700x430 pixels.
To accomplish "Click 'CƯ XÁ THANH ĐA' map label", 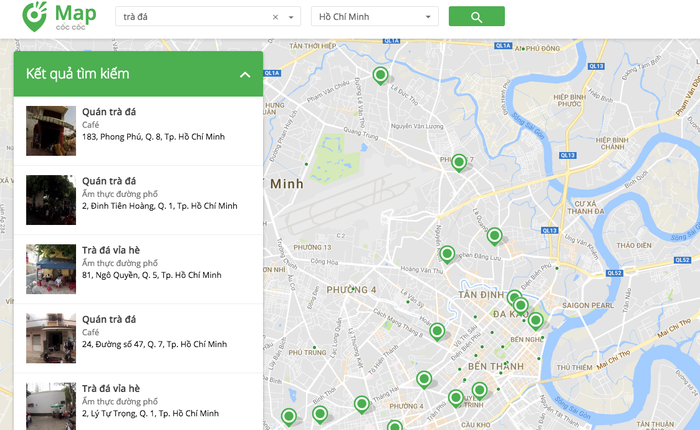I will tap(586, 208).
